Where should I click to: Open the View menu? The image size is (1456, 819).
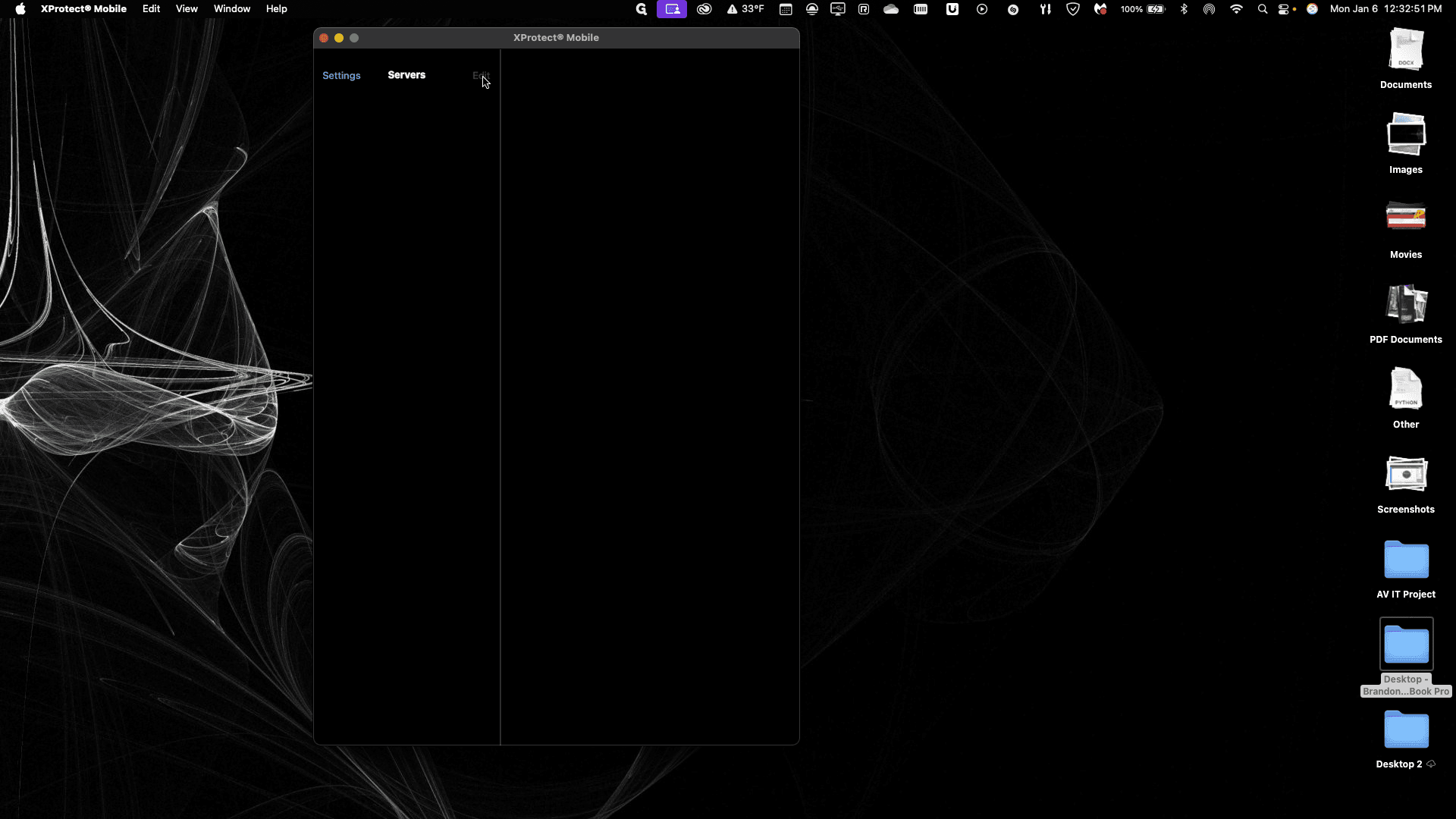pos(187,9)
